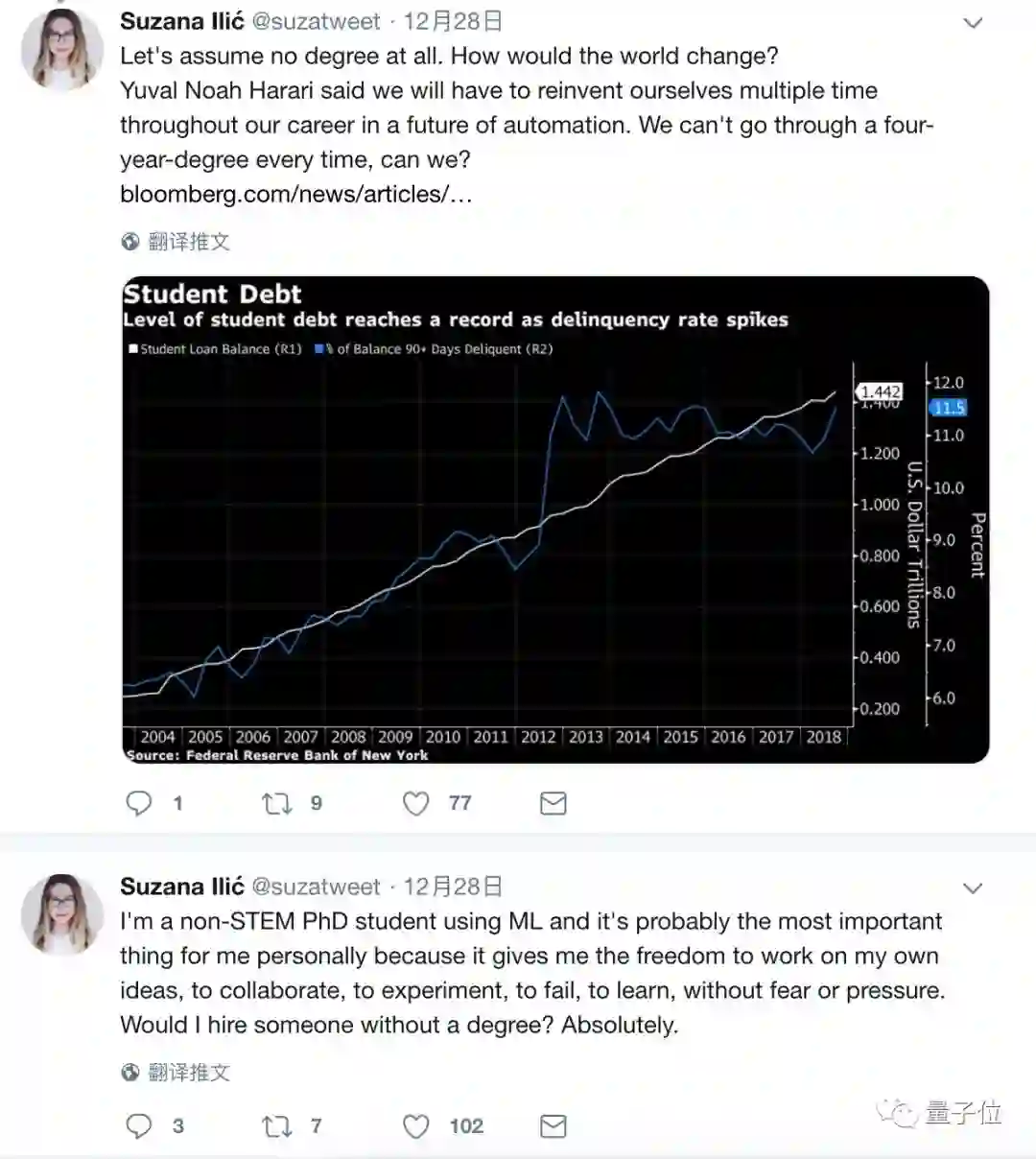Like the non-STEM PhD tweet
Viewport: 1036px width, 1159px height.
coord(415,1125)
